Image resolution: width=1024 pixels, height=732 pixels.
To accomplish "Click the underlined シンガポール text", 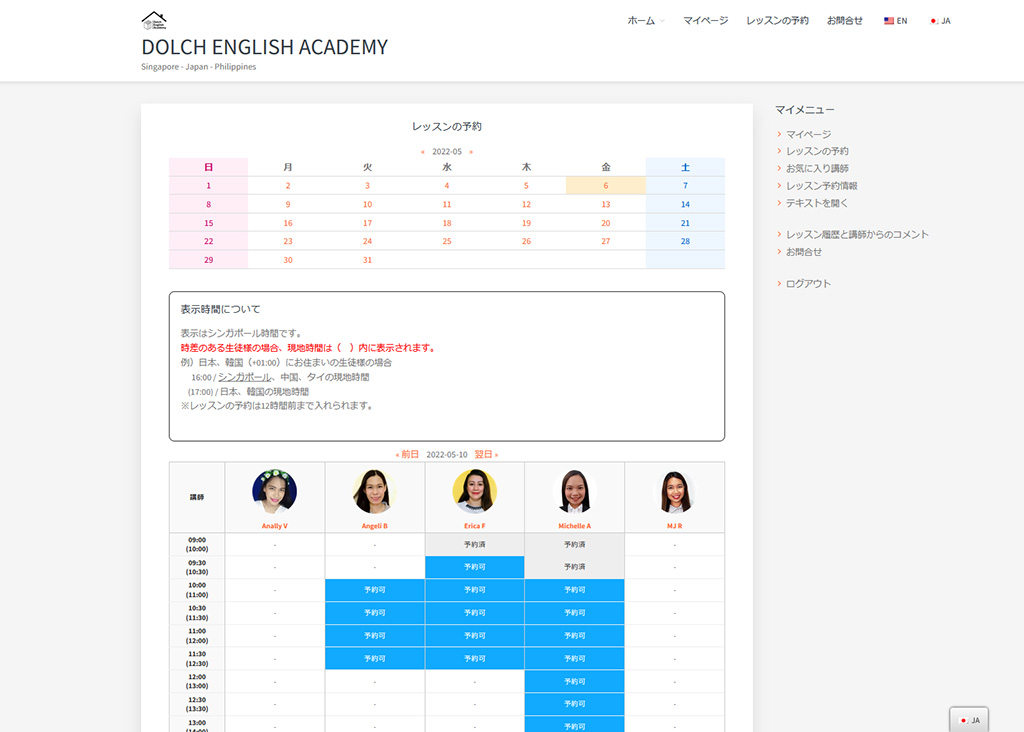I will point(244,377).
